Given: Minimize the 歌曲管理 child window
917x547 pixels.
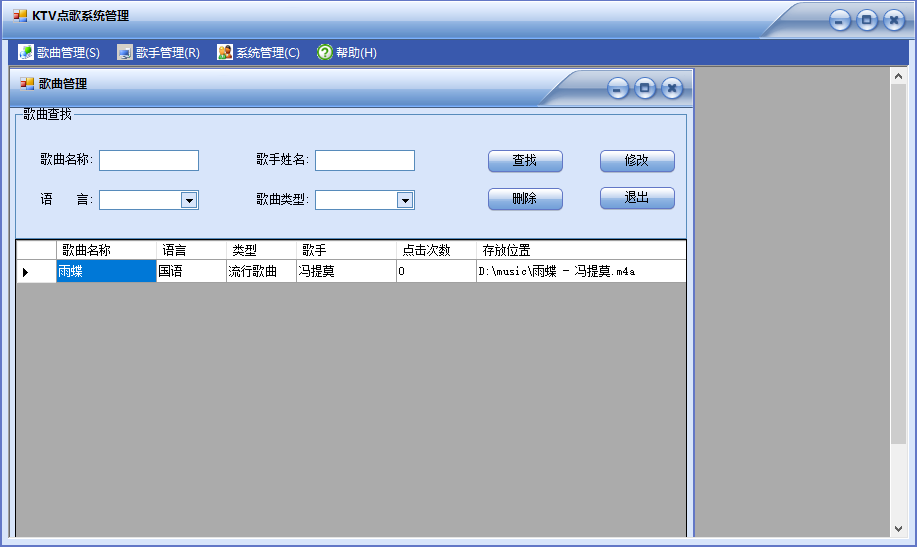Looking at the screenshot, I should (x=618, y=89).
